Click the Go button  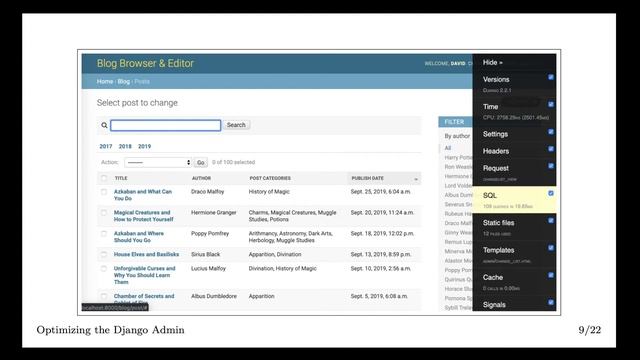[x=201, y=162]
